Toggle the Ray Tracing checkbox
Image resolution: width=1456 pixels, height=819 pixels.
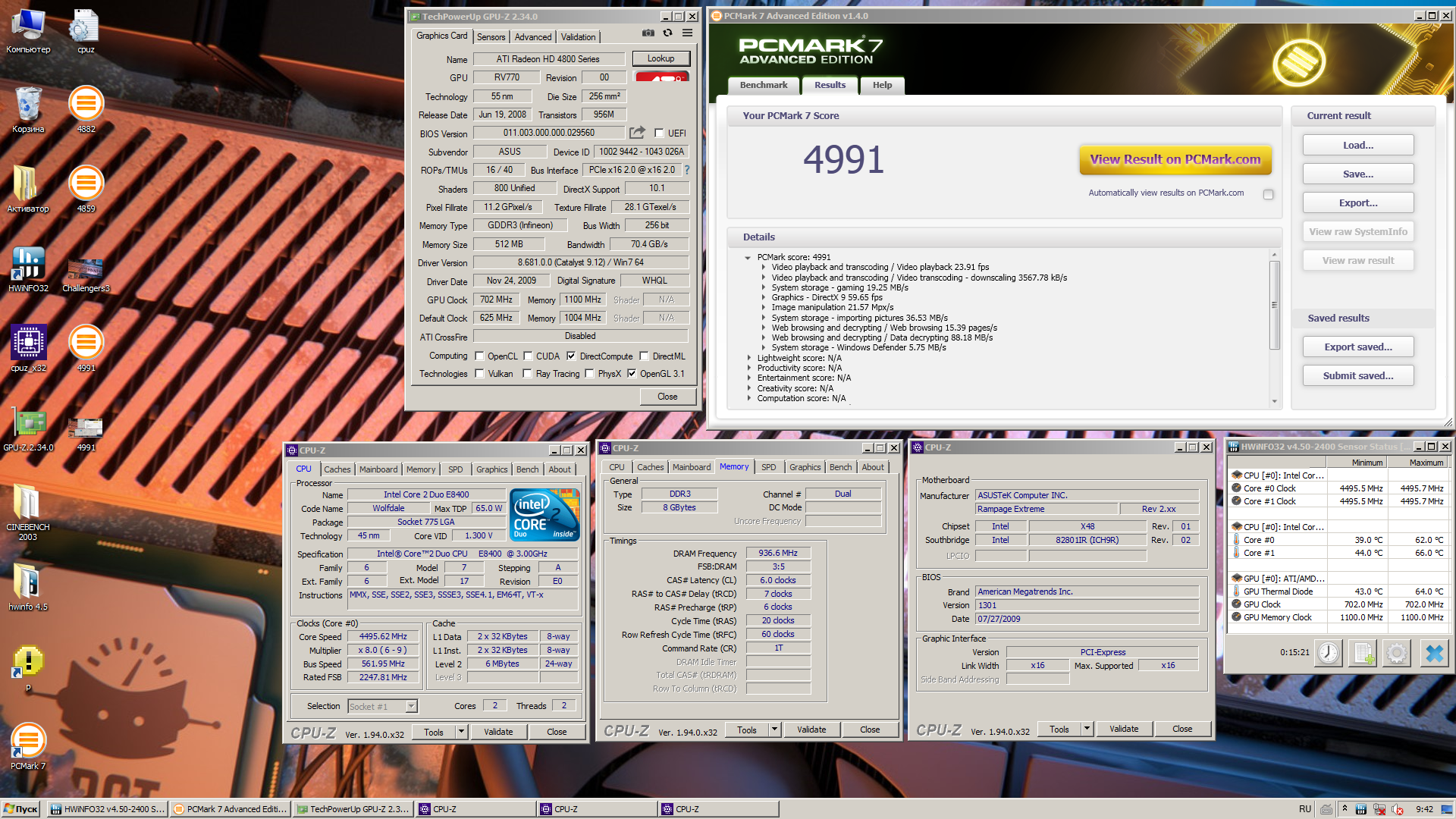pos(527,373)
